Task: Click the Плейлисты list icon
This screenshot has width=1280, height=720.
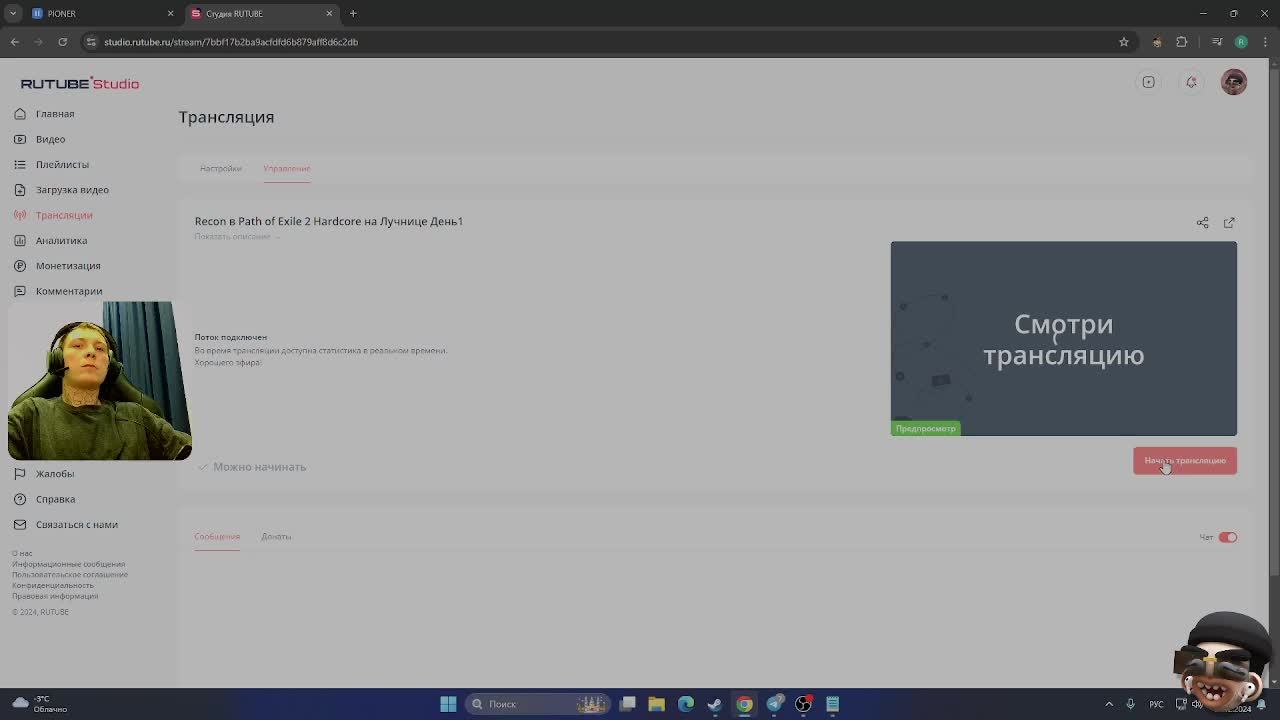Action: tap(20, 164)
